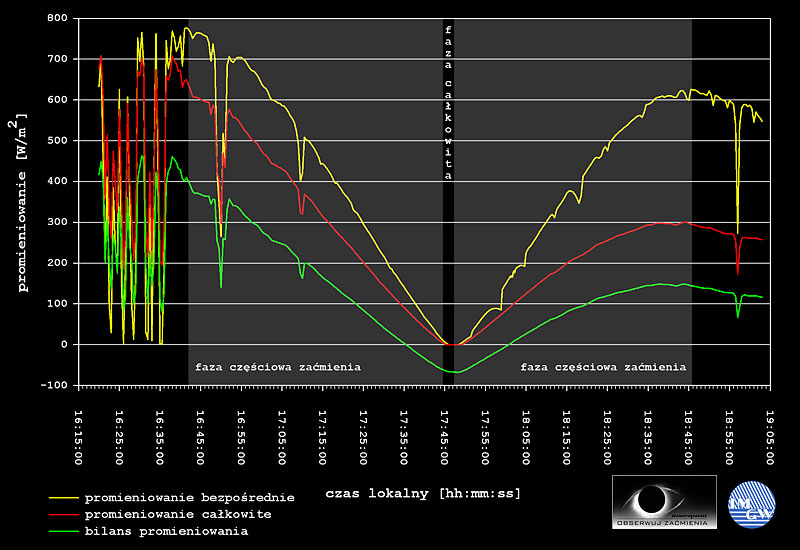Click the 'czas lokalny [hh:mm:ss]' axis title
The height and width of the screenshot is (550, 800).
pos(423,493)
